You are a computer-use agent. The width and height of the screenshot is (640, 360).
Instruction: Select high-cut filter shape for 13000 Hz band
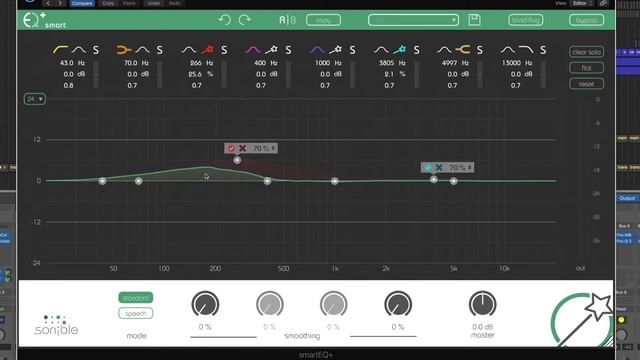[x=526, y=50]
